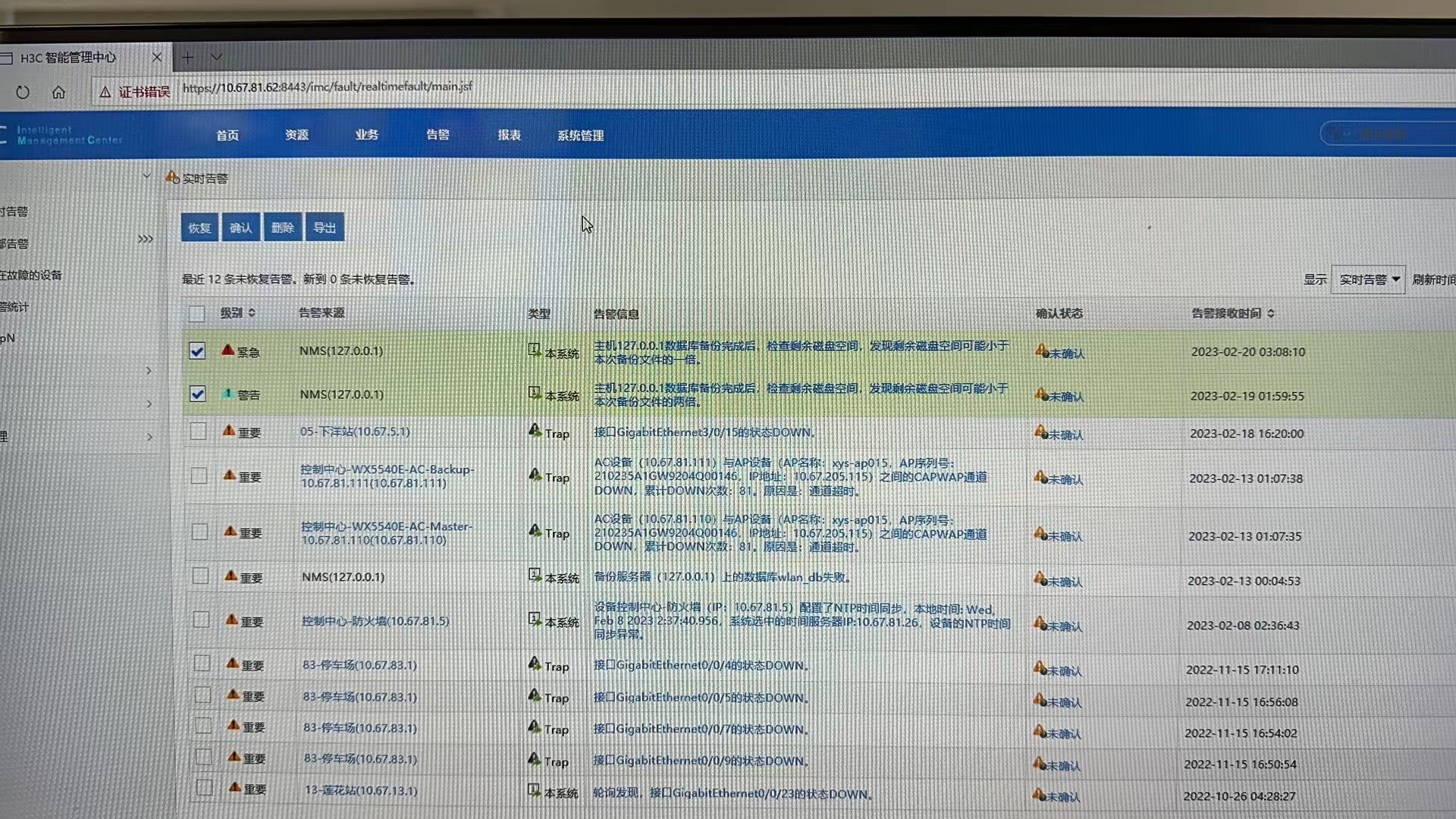Image resolution: width=1456 pixels, height=819 pixels.
Task: Open the 系统管理 navigation menu
Action: point(580,136)
